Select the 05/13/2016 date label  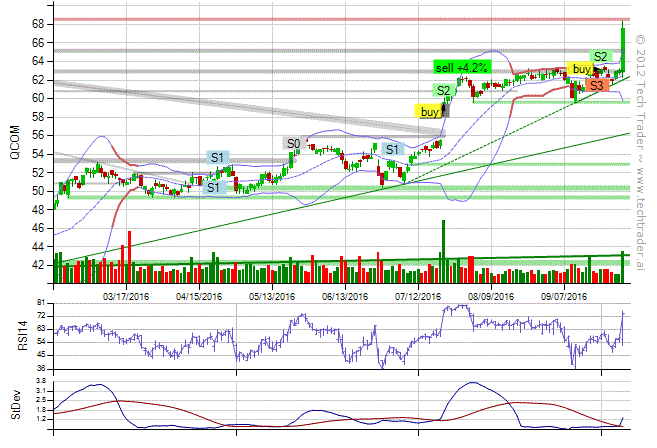pyautogui.click(x=272, y=295)
